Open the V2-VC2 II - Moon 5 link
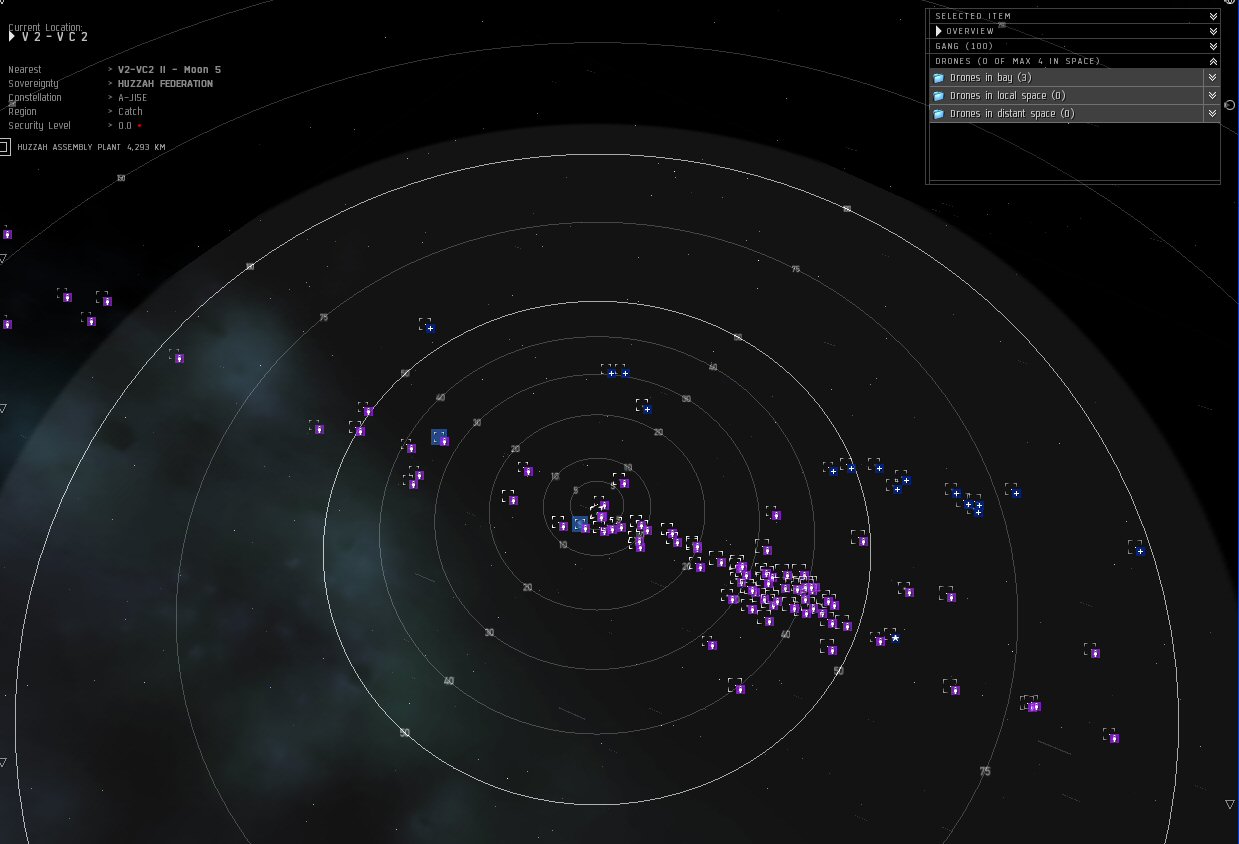Viewport: 1239px width, 844px height. [169, 70]
